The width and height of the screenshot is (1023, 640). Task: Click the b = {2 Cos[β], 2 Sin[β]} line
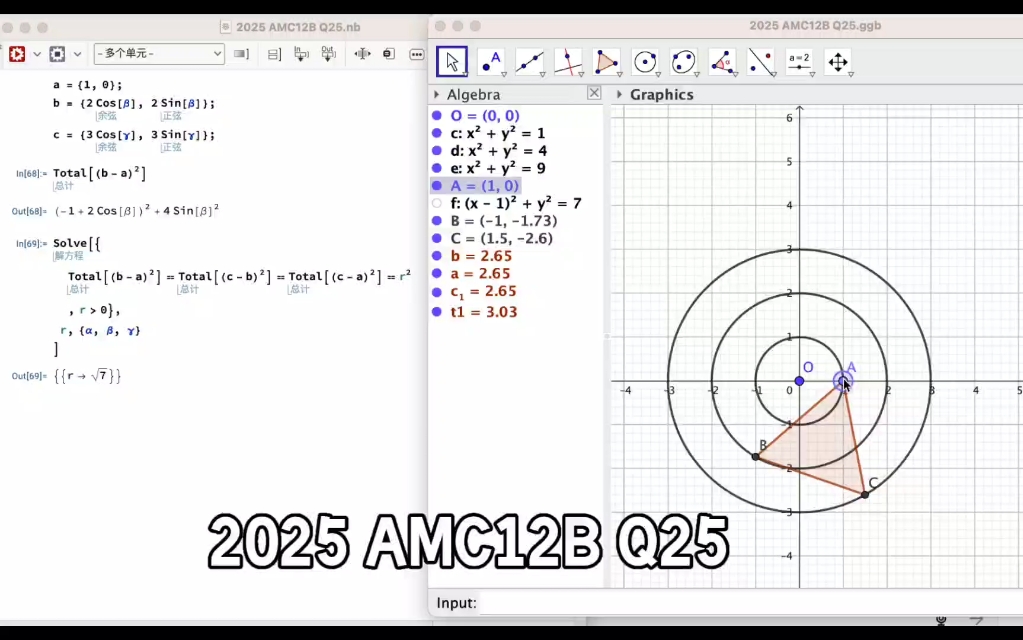(134, 103)
